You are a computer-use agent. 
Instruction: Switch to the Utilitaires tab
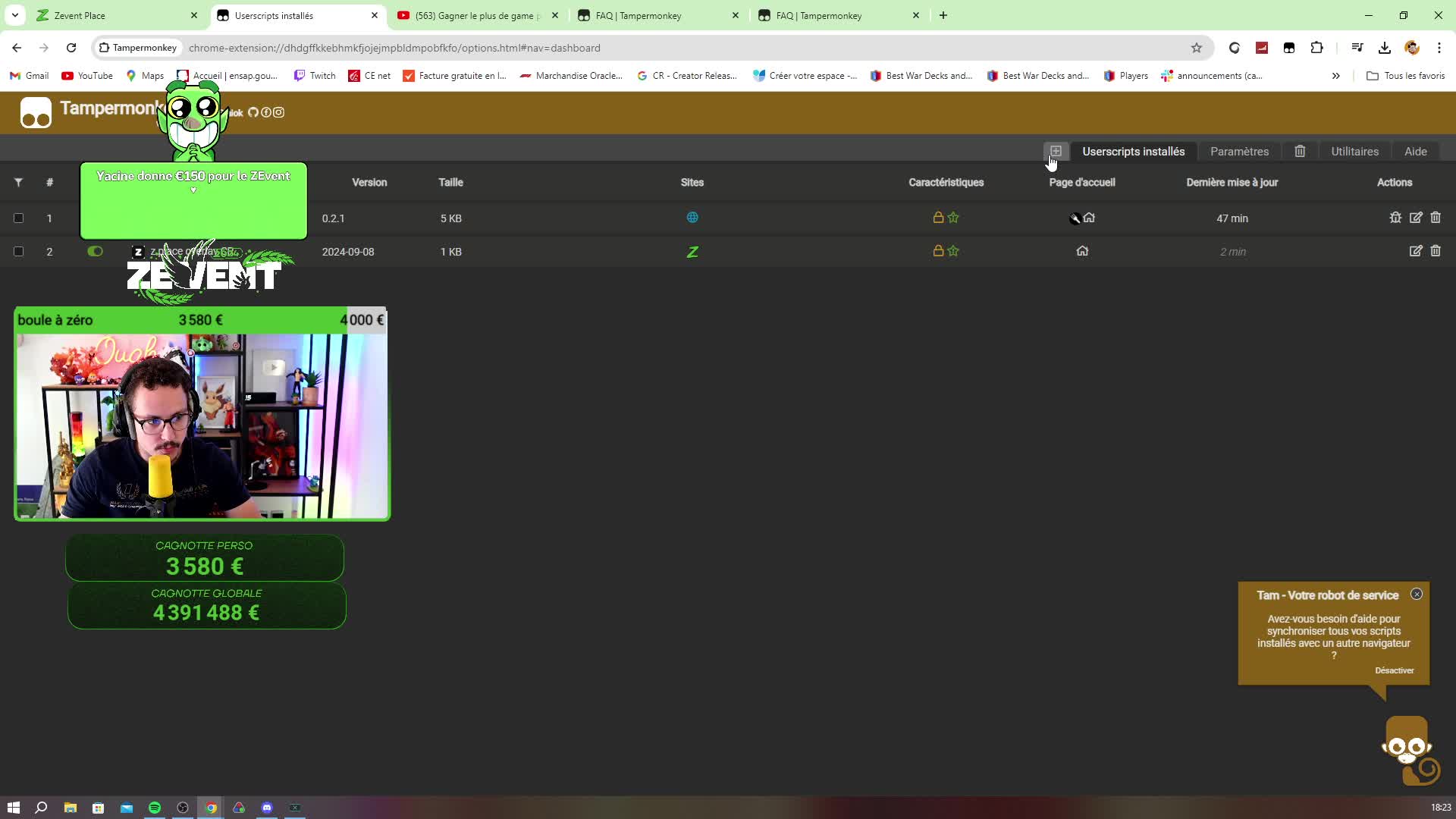click(x=1354, y=151)
